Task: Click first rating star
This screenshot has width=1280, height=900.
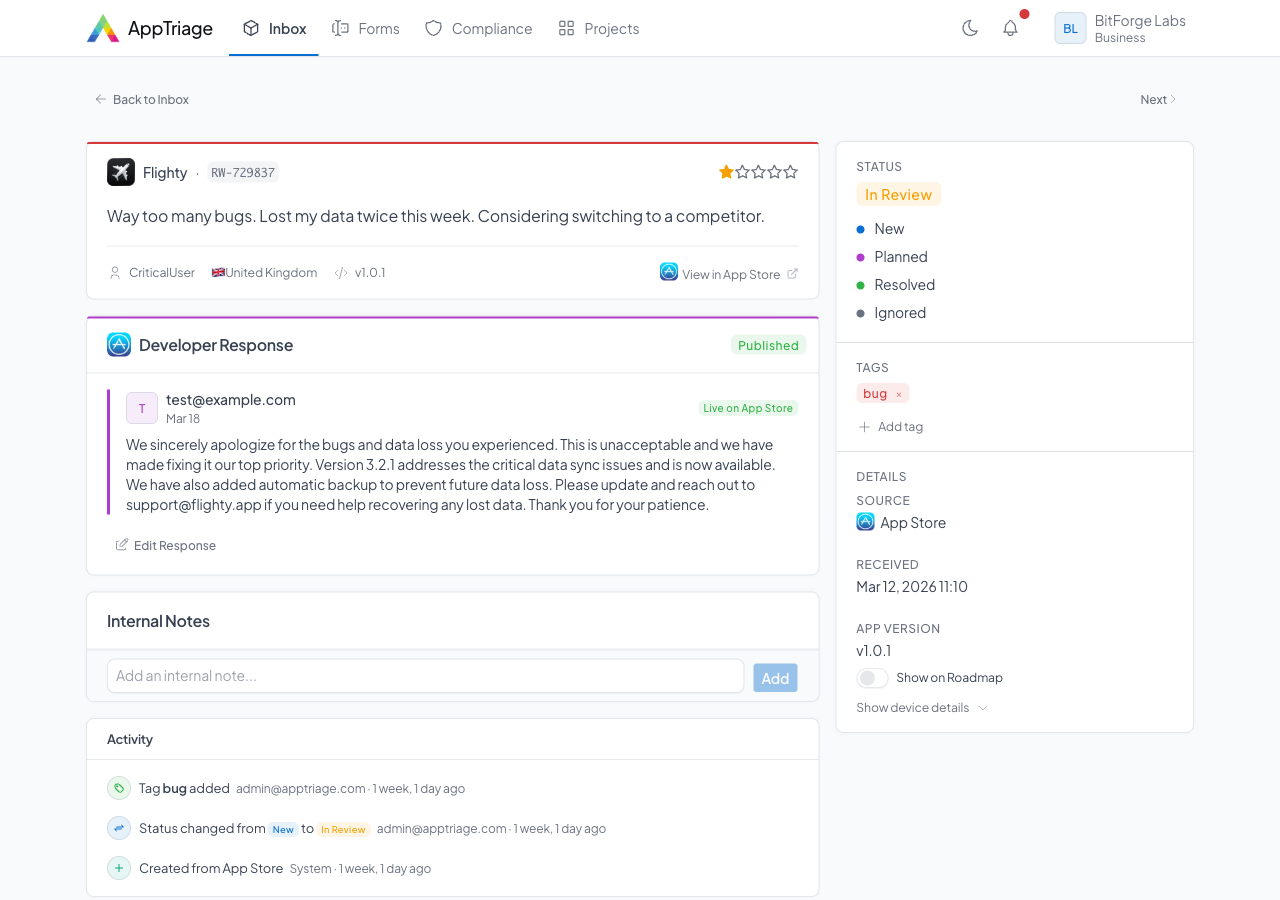Action: tap(726, 172)
